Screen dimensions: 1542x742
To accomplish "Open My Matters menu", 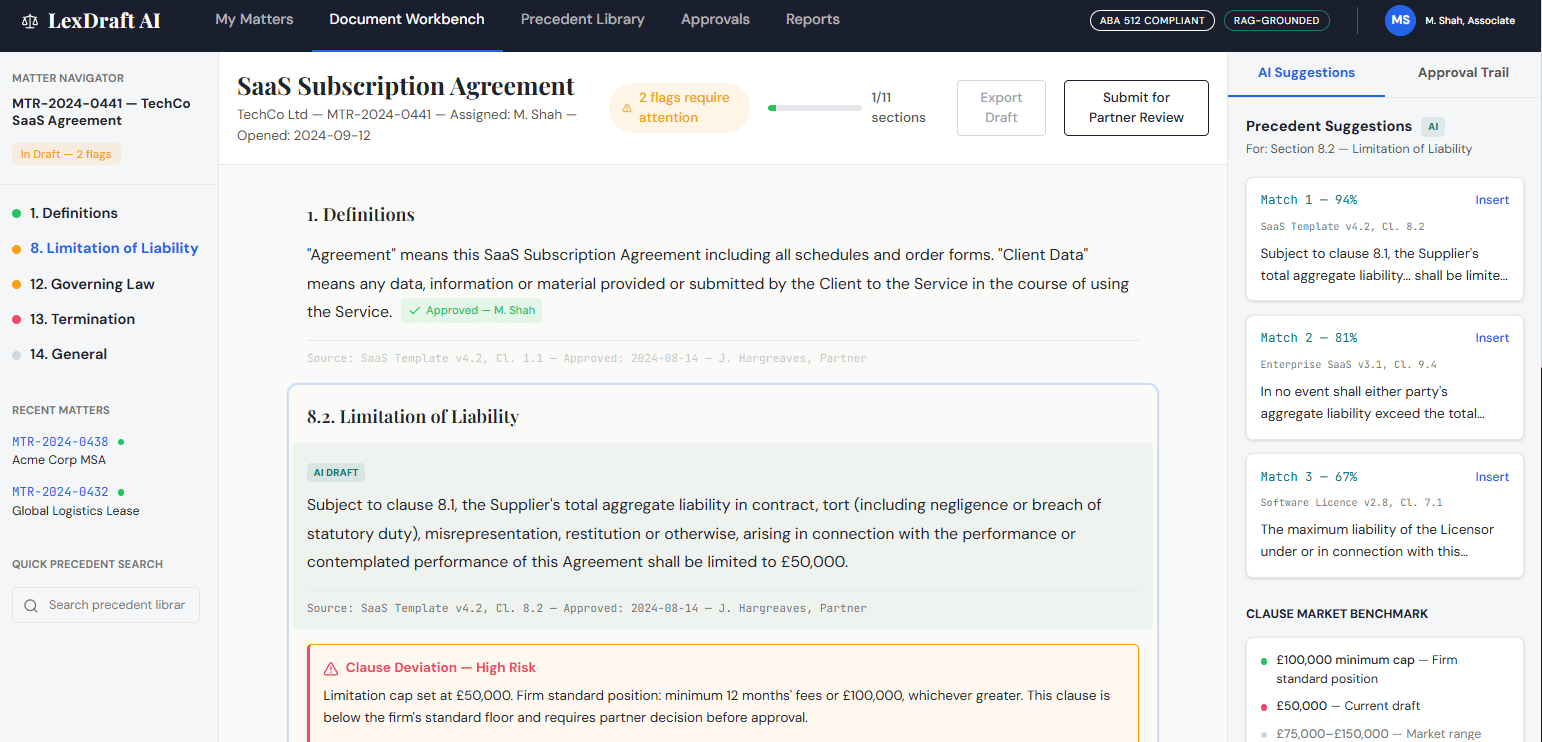I will 254,19.
